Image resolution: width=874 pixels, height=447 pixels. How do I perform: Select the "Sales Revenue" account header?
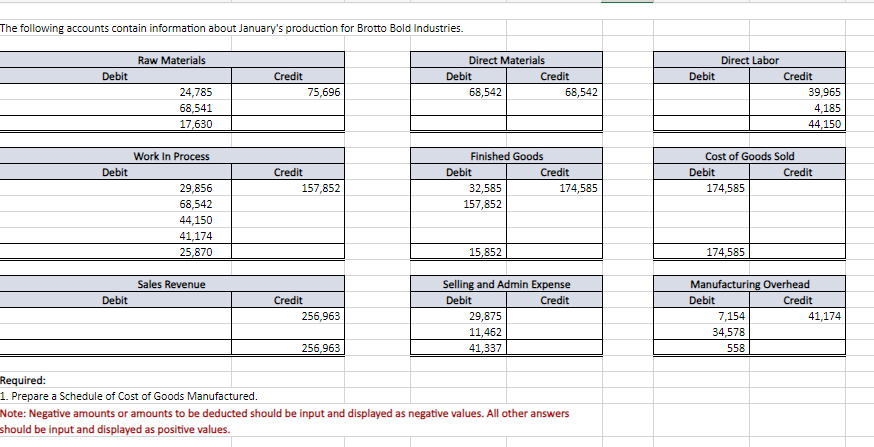(172, 284)
